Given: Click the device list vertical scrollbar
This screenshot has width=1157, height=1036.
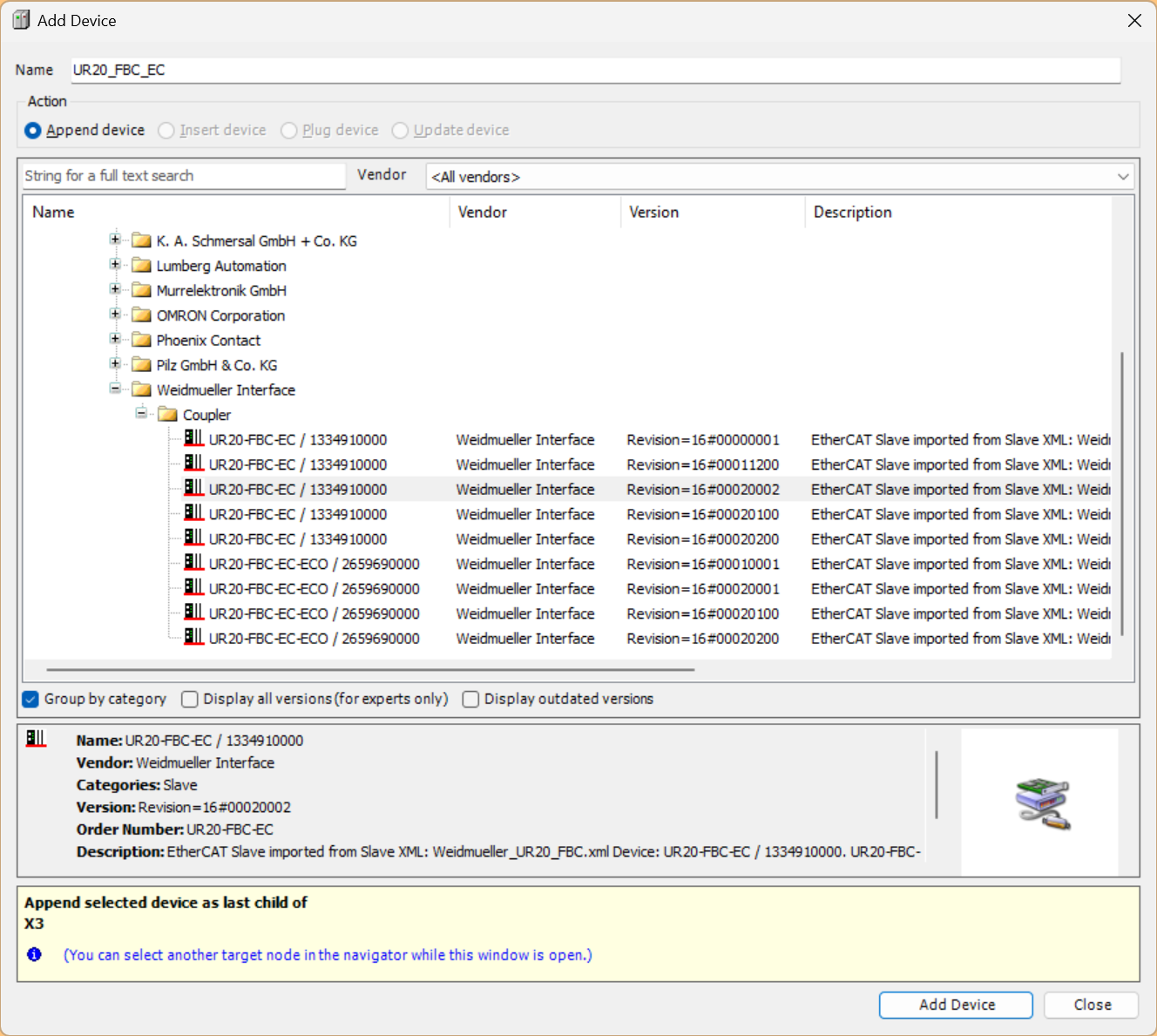Looking at the screenshot, I should click(x=1122, y=493).
